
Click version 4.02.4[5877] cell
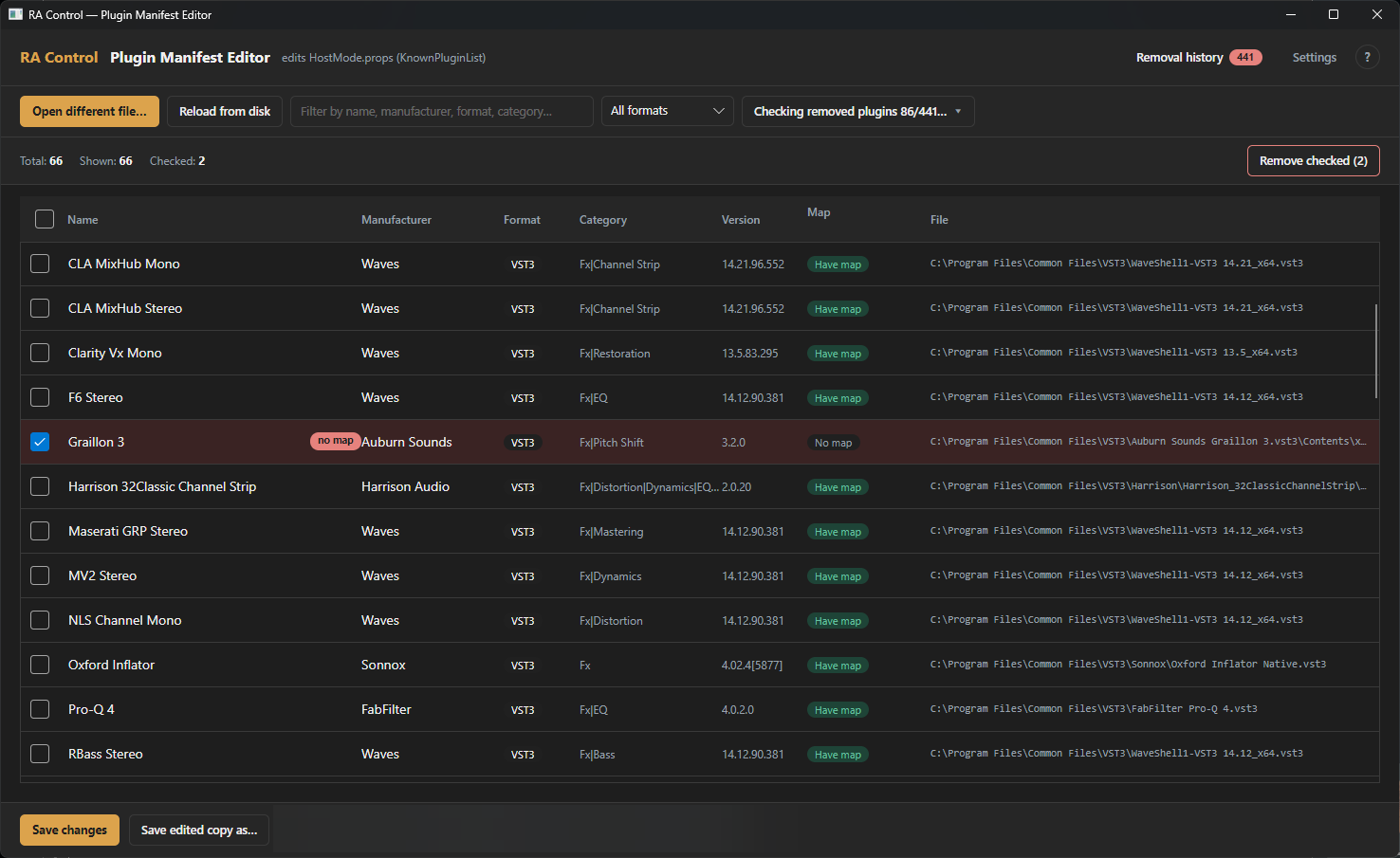click(751, 666)
